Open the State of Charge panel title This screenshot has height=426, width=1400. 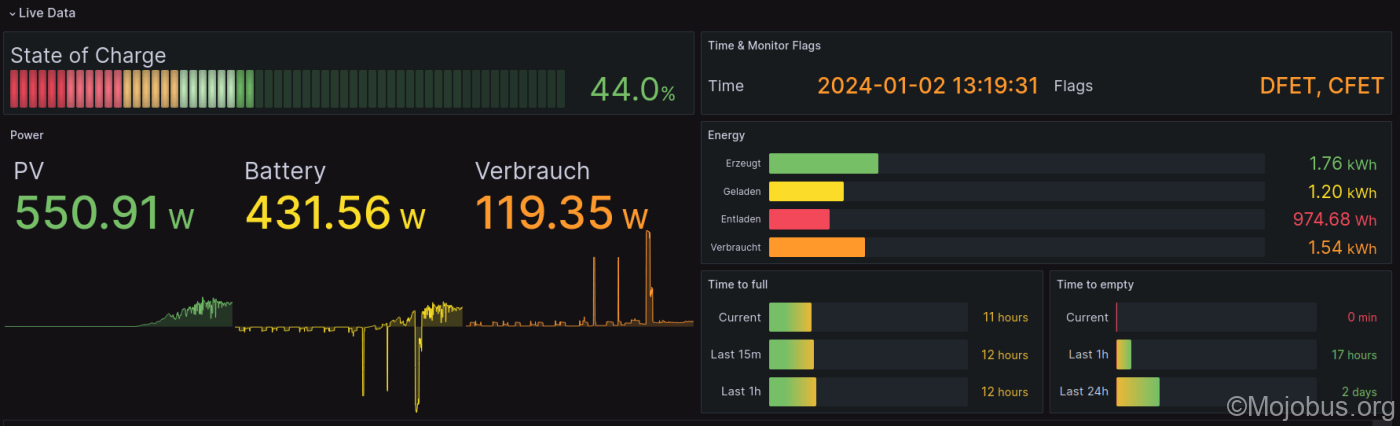88,56
